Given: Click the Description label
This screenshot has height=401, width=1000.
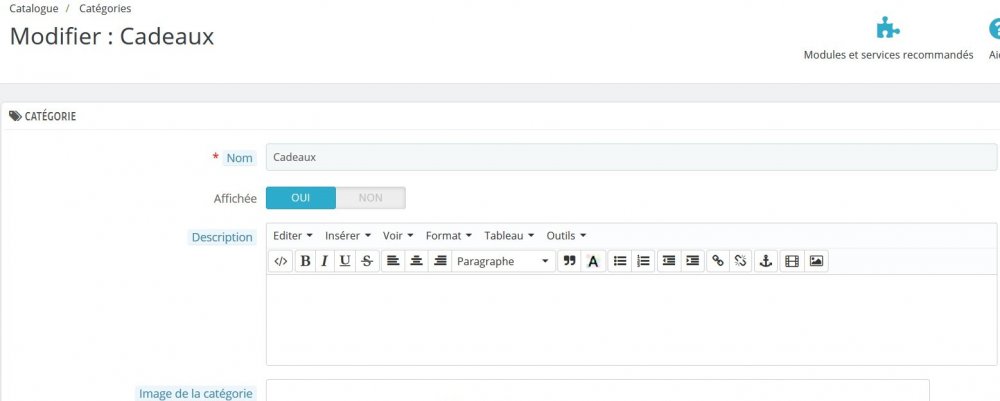Looking at the screenshot, I should click(x=223, y=237).
